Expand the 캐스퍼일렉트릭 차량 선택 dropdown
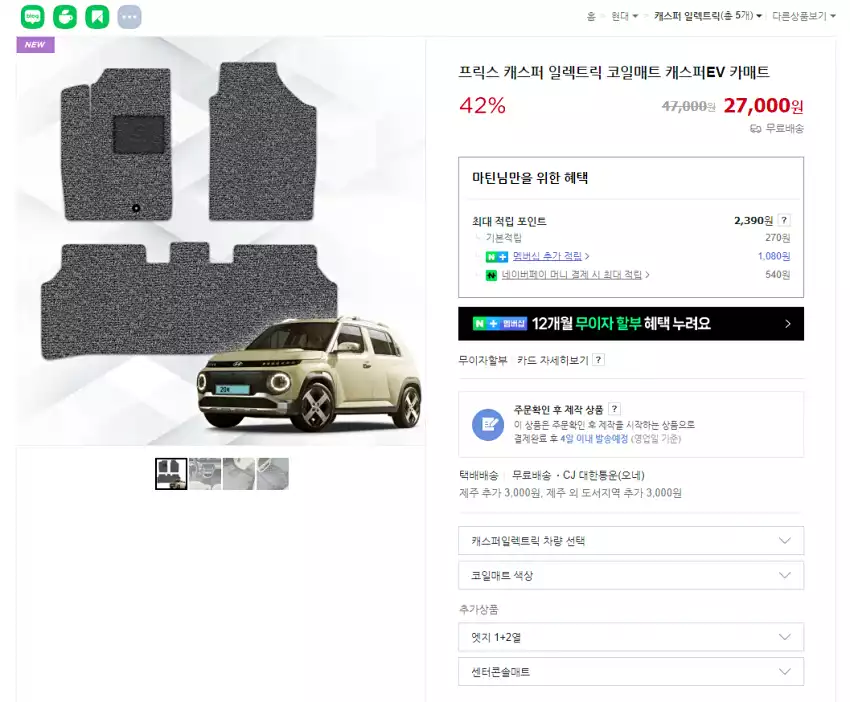 [x=630, y=540]
